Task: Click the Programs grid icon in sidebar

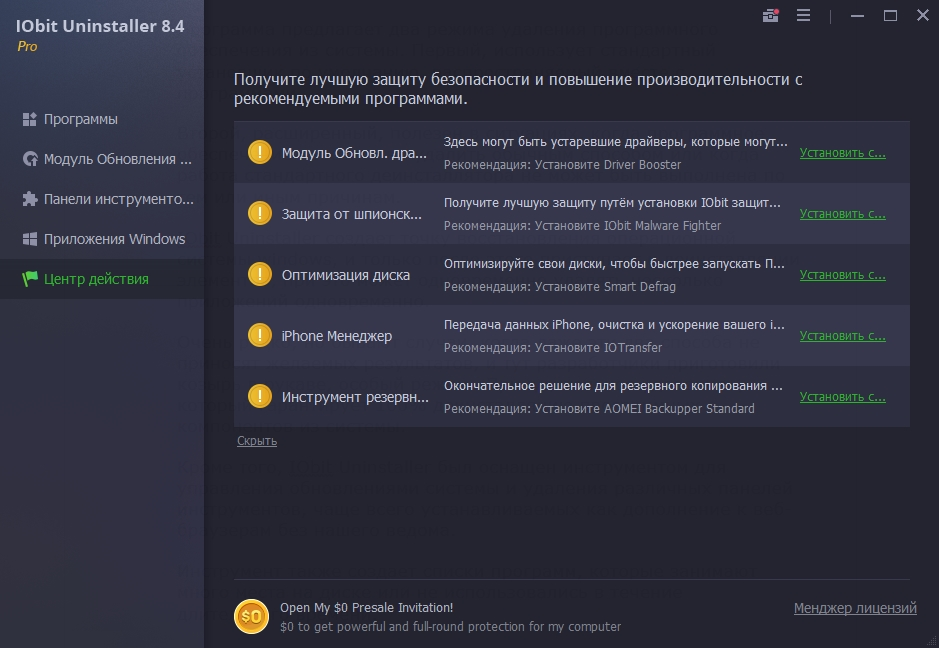Action: [29, 119]
